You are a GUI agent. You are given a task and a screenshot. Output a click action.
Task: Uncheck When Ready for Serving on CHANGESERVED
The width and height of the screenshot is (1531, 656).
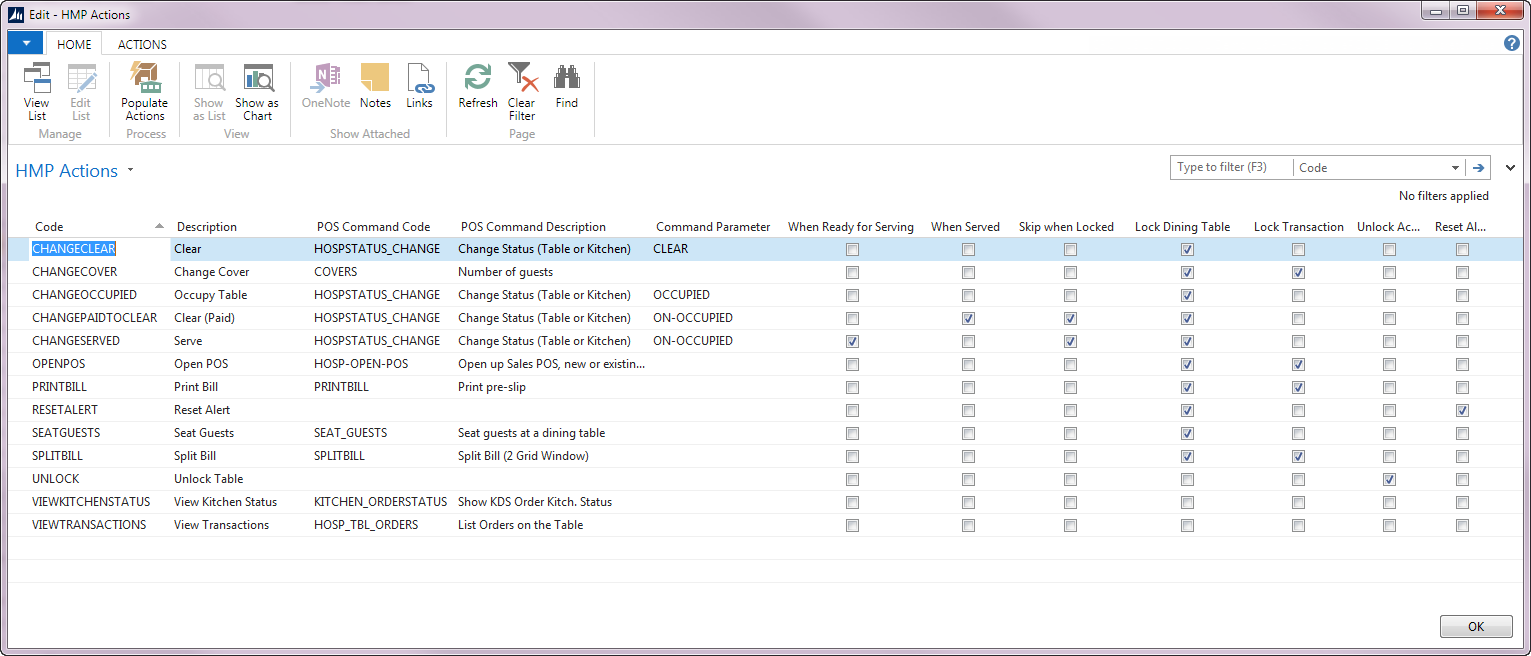(852, 341)
